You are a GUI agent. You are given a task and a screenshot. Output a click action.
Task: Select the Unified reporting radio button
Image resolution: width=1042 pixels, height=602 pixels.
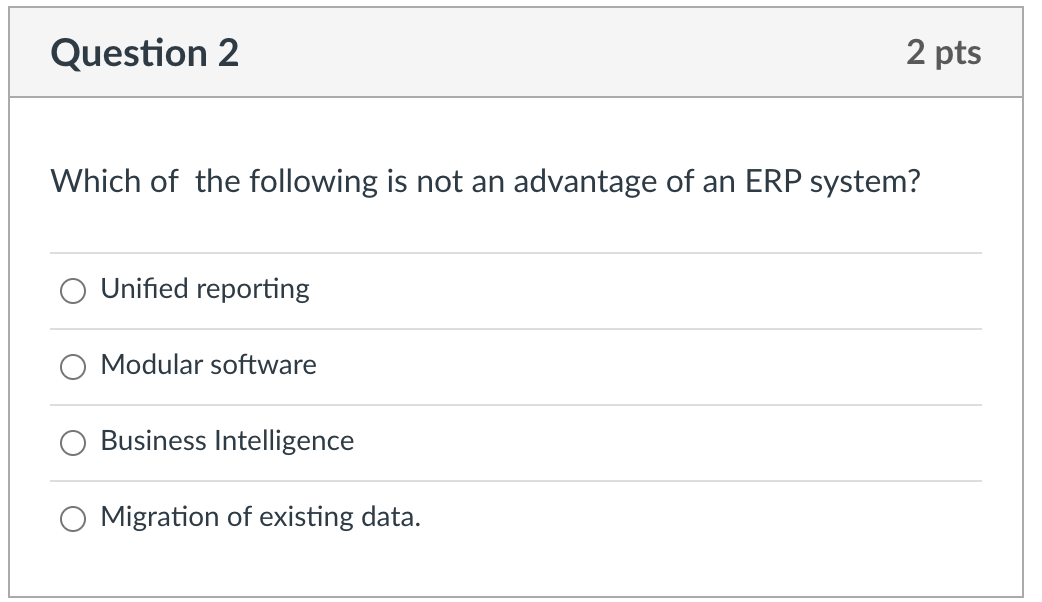(x=72, y=291)
